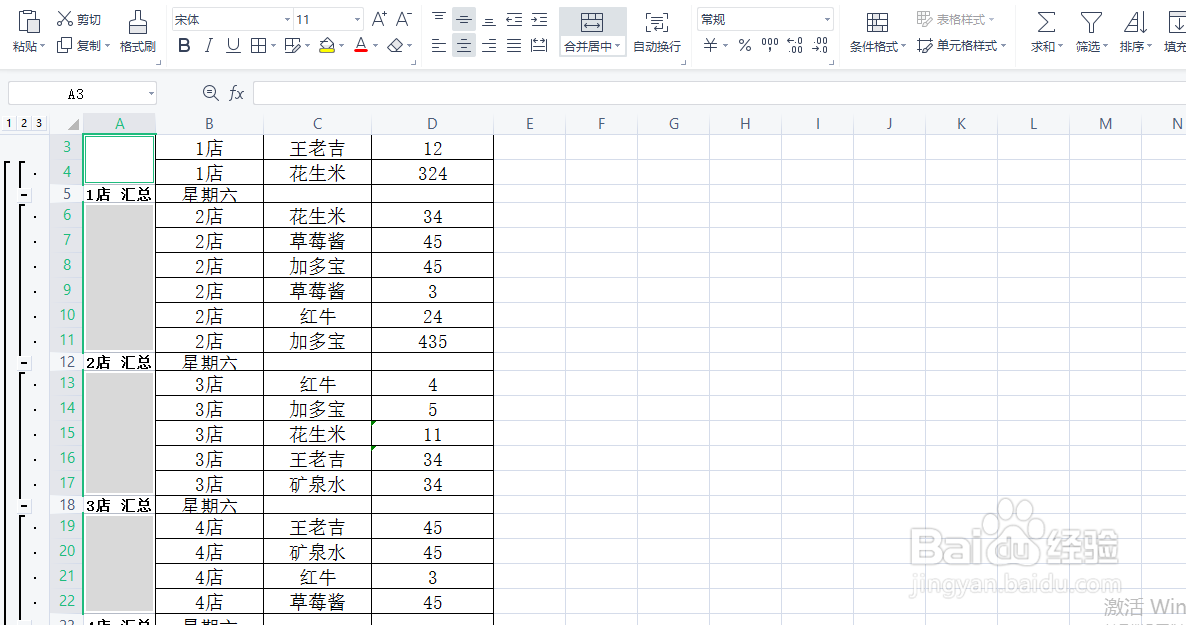1186x625 pixels.
Task: Toggle bold formatting
Action: click(184, 45)
